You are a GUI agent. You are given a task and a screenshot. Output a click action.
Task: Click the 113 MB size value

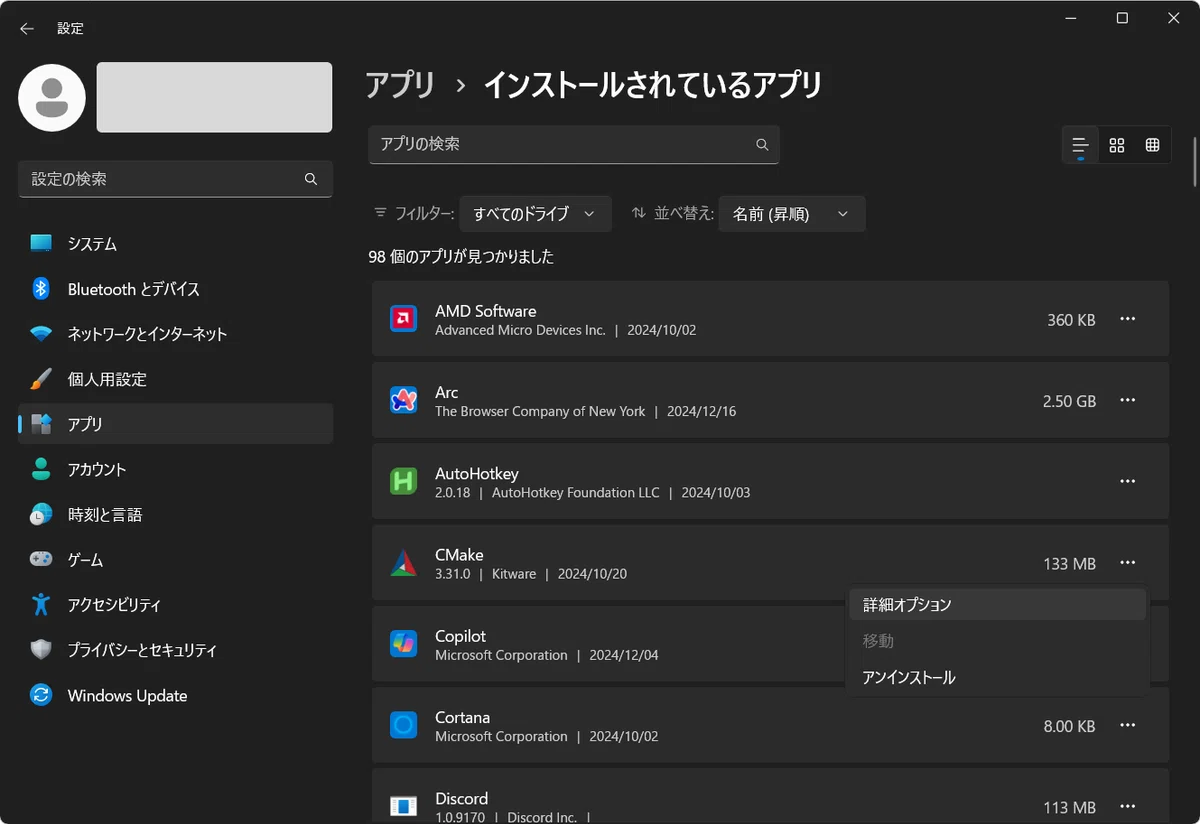pyautogui.click(x=1069, y=807)
